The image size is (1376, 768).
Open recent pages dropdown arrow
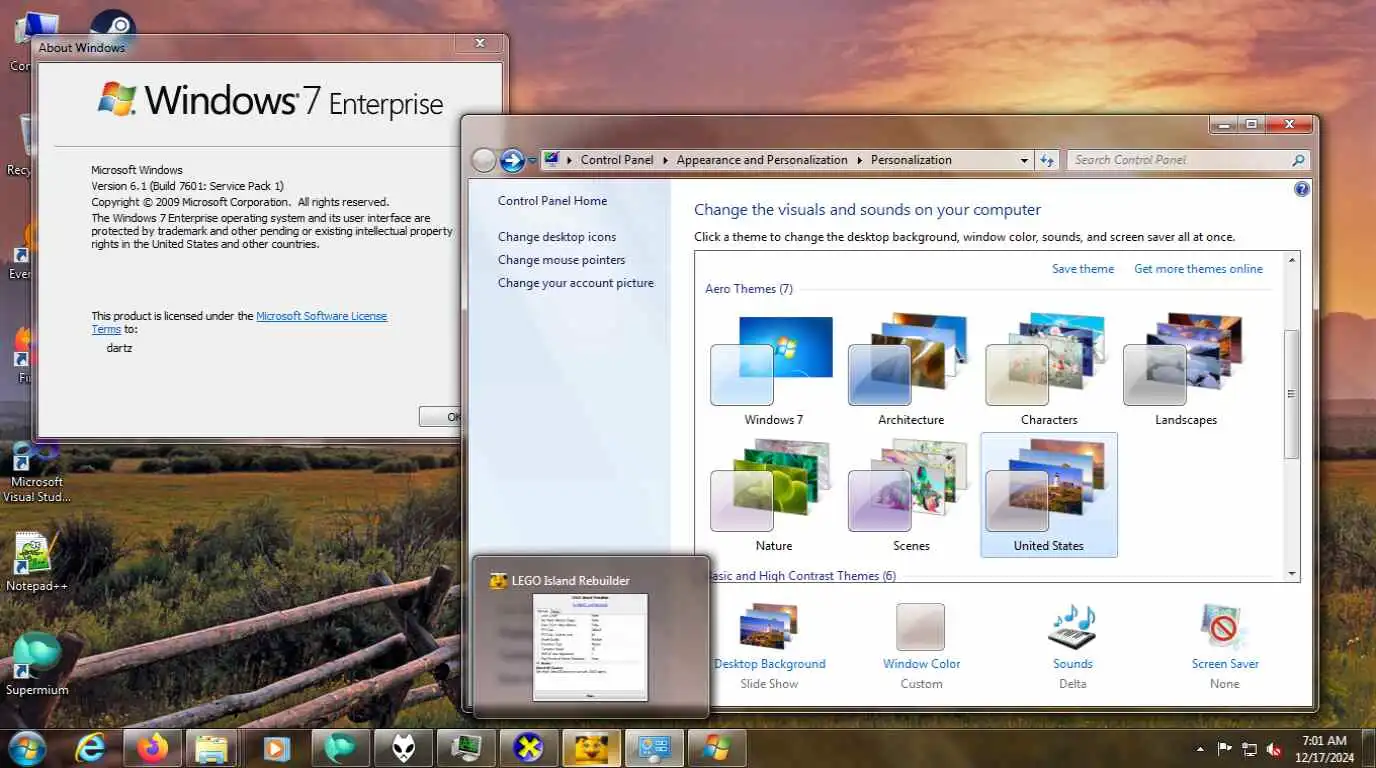(x=533, y=160)
